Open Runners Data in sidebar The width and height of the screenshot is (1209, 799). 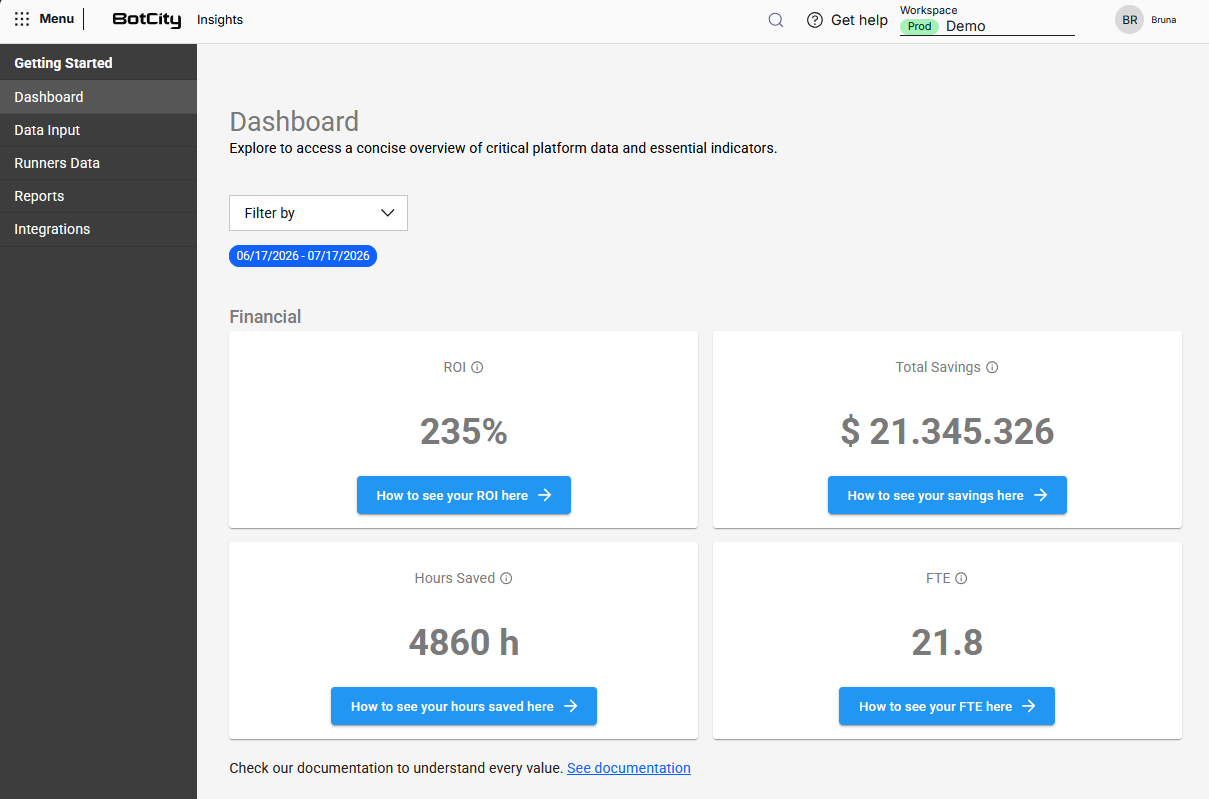click(98, 163)
